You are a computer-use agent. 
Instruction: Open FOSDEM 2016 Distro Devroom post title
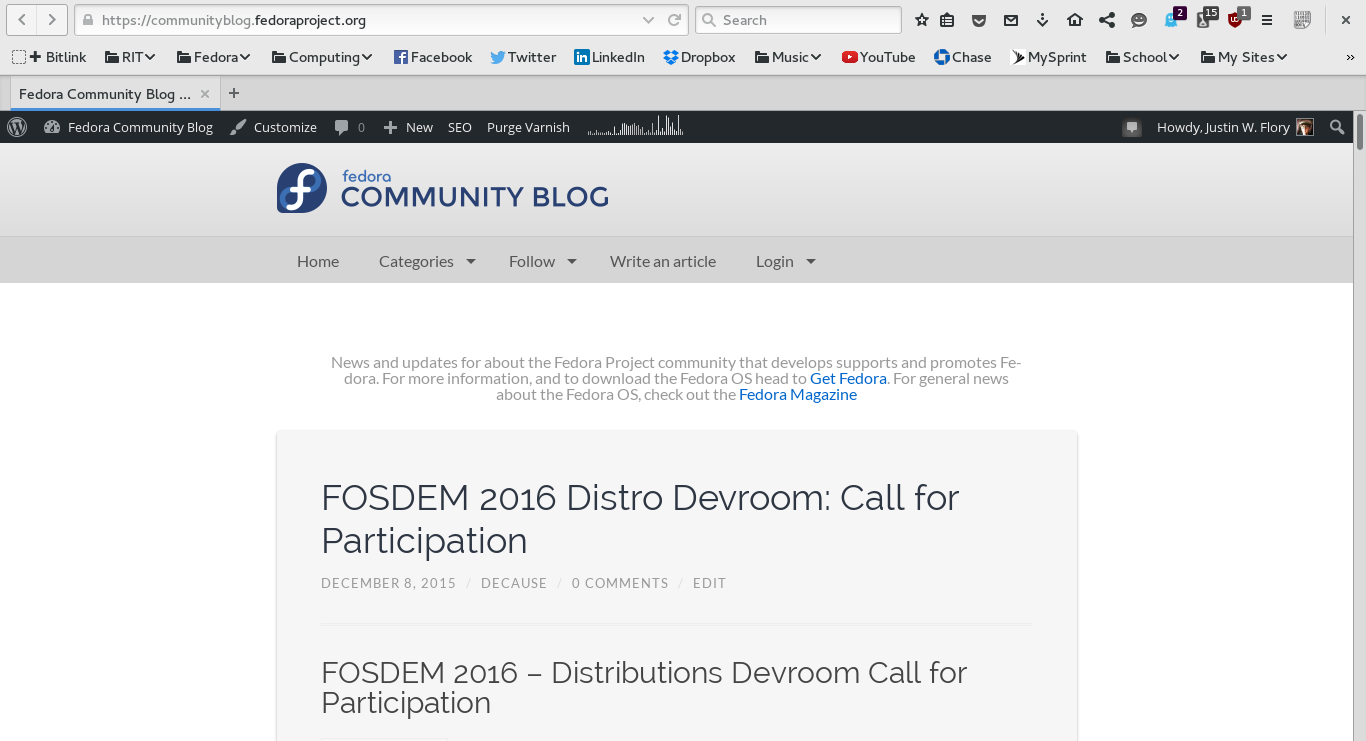640,518
